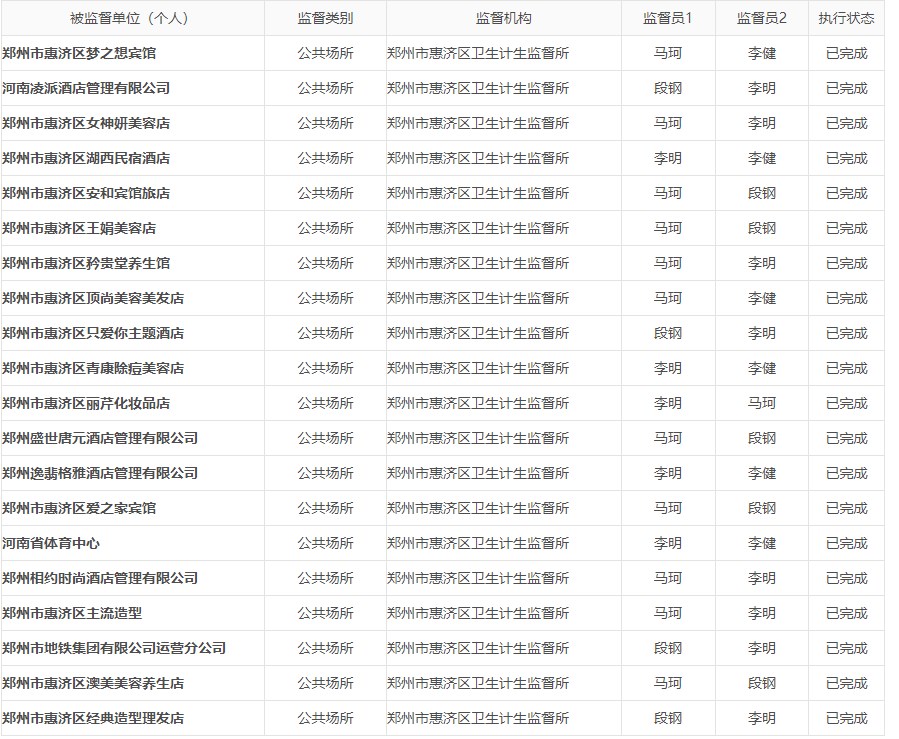The width and height of the screenshot is (899, 739).
Task: Select 河南省体育中心 row name
Action: [51, 543]
